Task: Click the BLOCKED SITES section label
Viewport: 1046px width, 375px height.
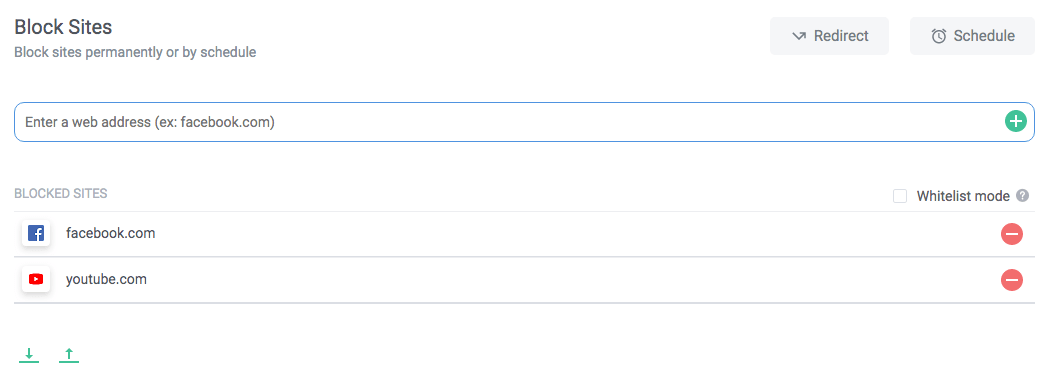Action: pos(61,194)
